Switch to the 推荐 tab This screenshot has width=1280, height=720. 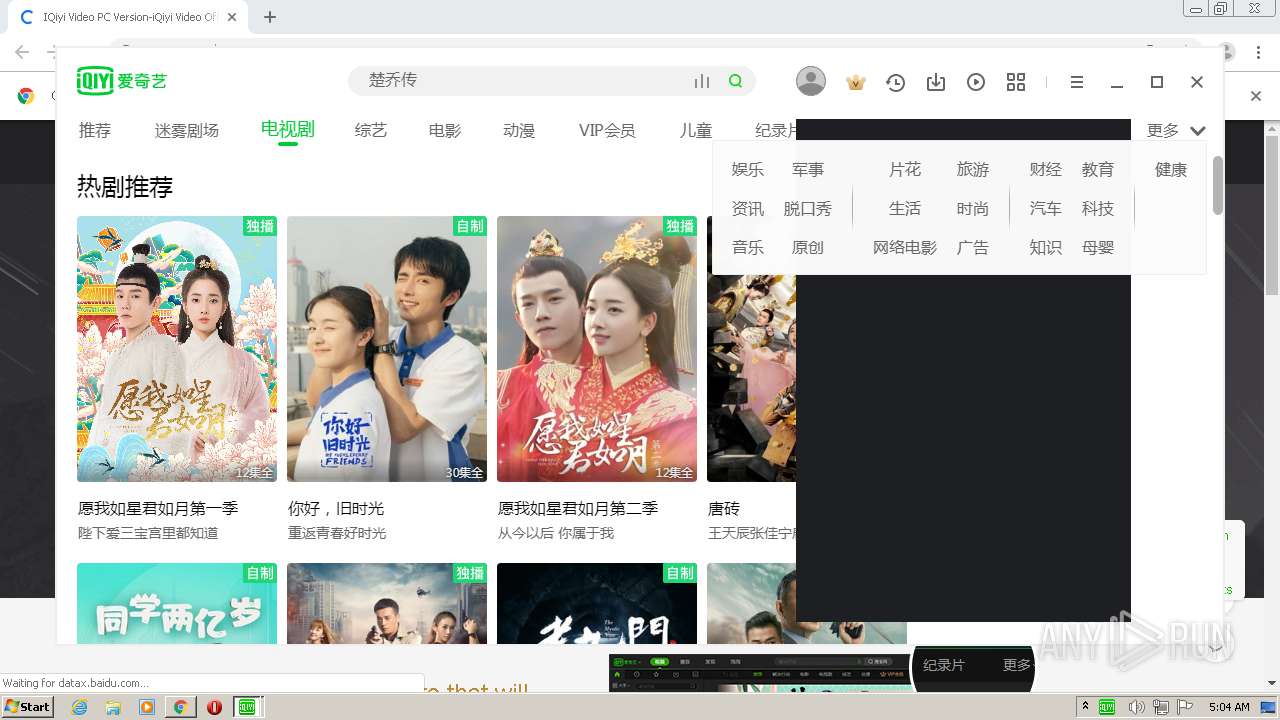[x=95, y=130]
